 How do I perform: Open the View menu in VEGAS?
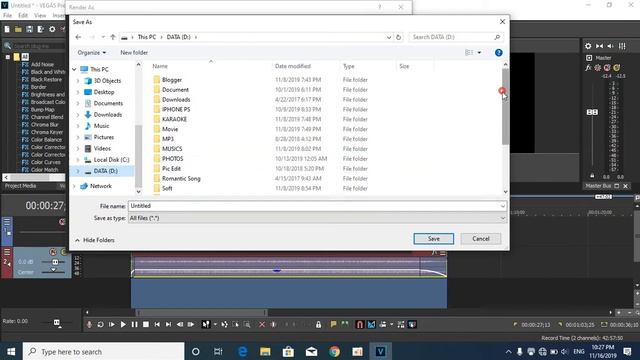pos(40,16)
